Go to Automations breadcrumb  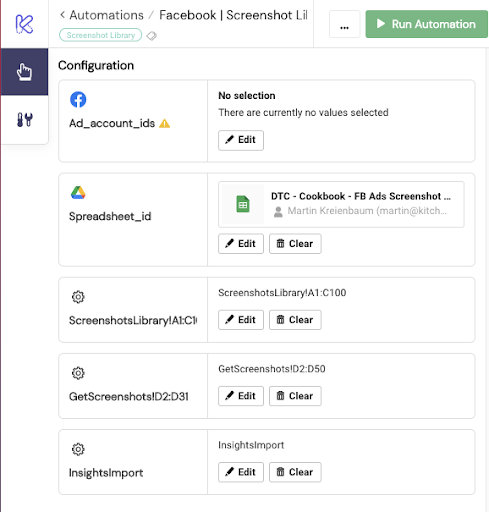(x=106, y=15)
